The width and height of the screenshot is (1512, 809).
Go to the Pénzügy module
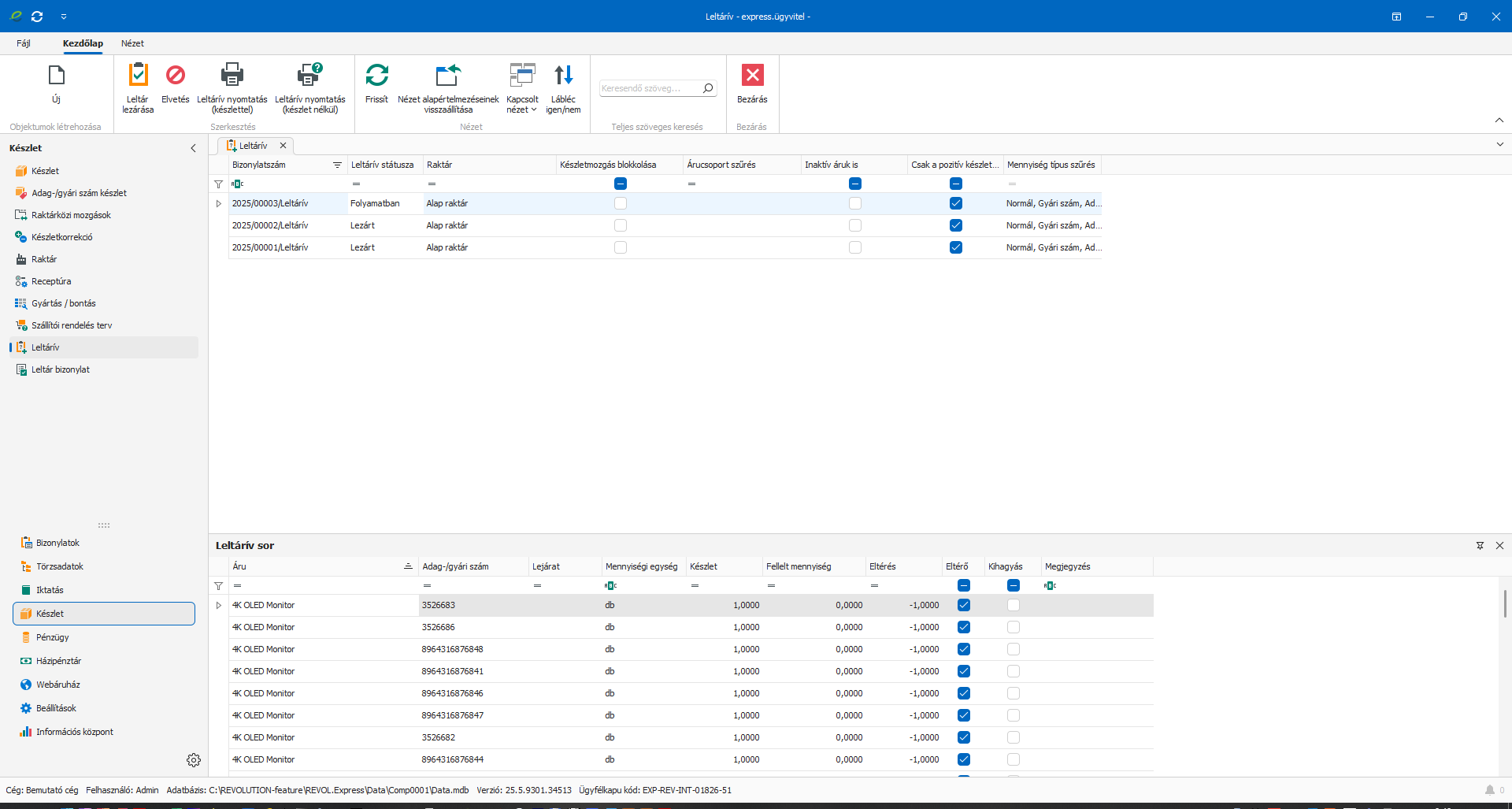[x=52, y=637]
